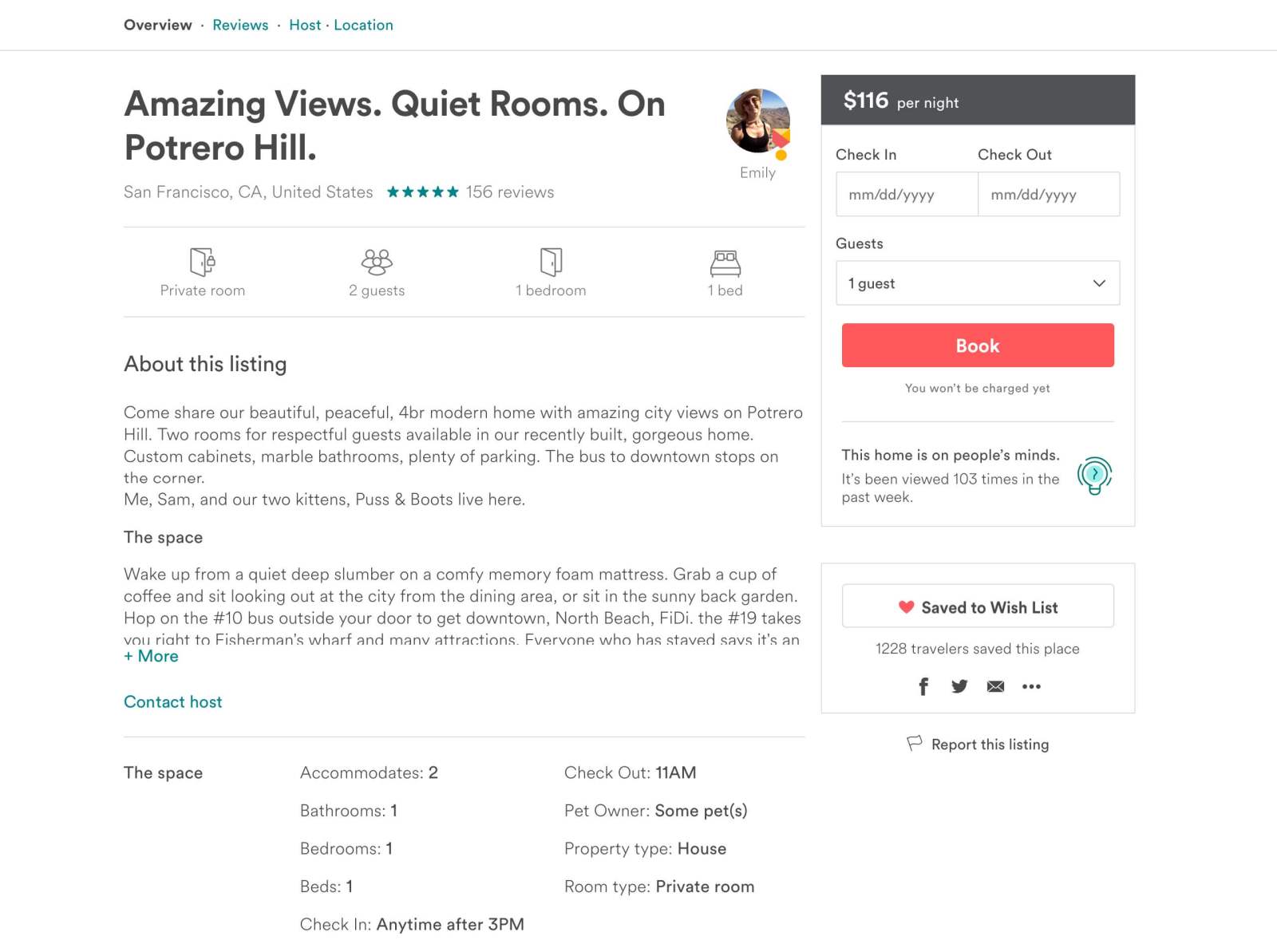Click the 2 guests people icon
The height and width of the screenshot is (952, 1277).
(x=376, y=262)
